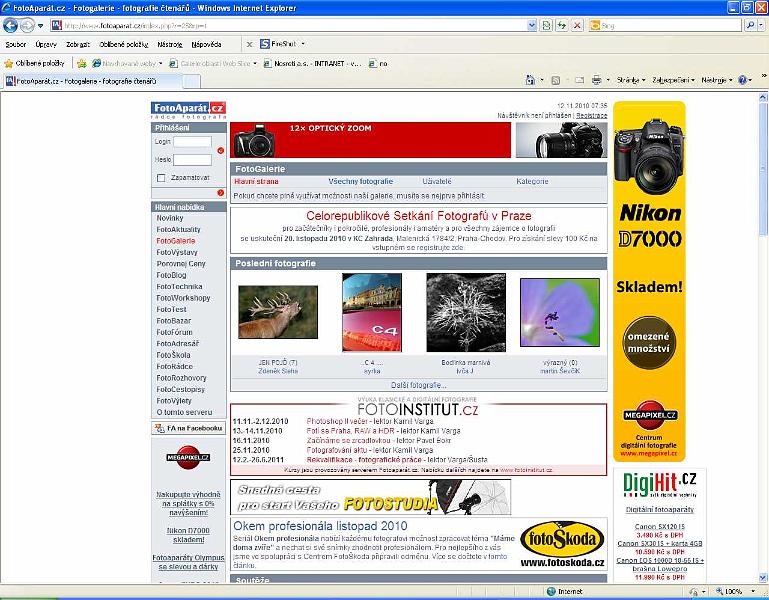
Task: Tick the Zapamatovat checkbox
Action: click(161, 178)
